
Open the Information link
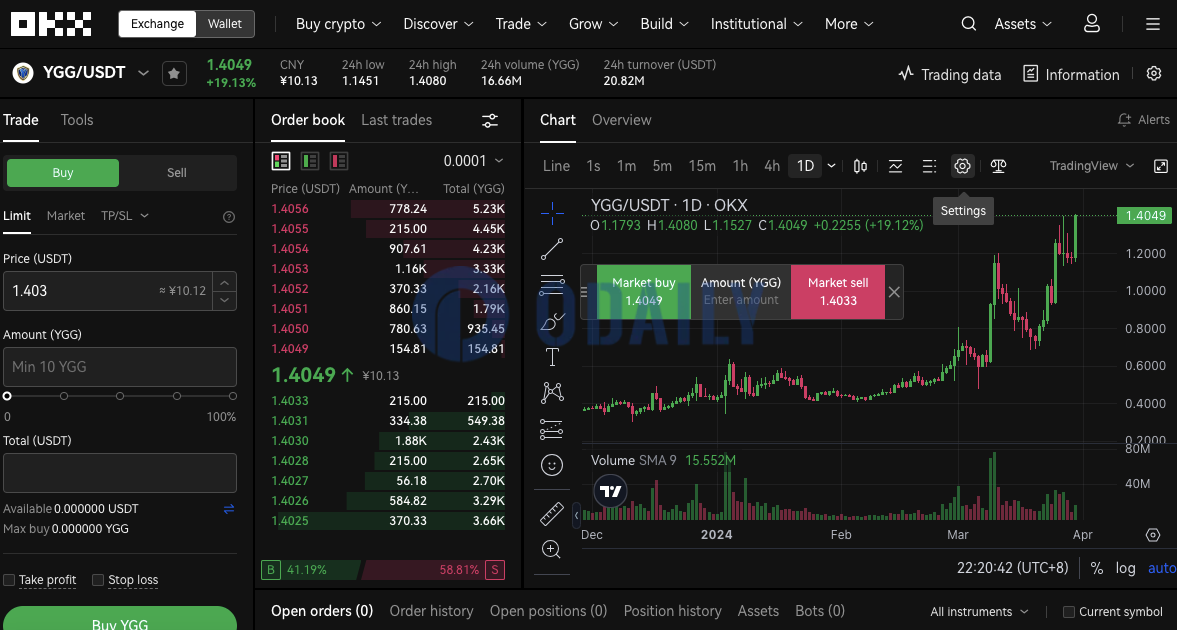[1071, 74]
